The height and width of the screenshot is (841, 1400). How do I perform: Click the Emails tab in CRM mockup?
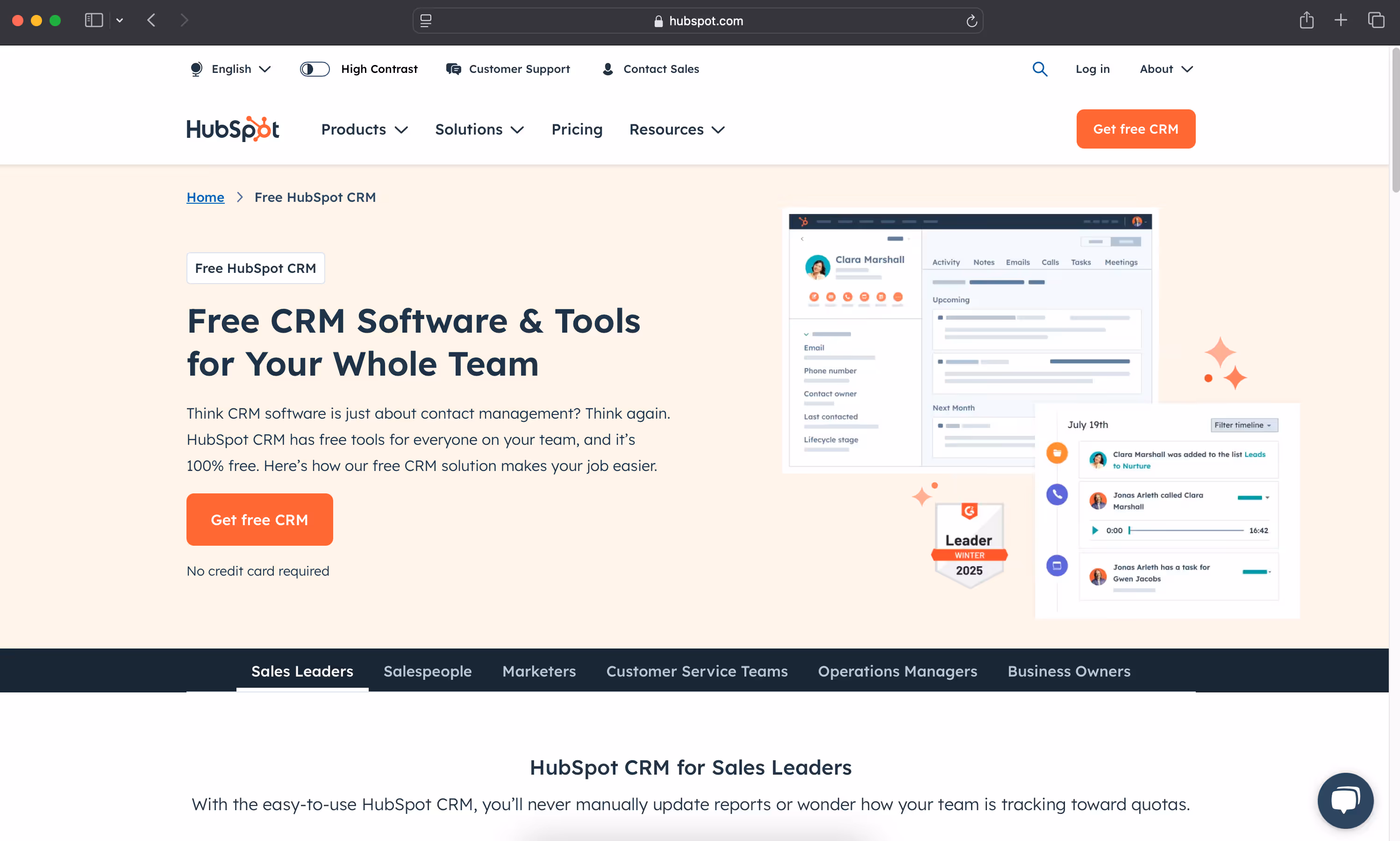point(1017,263)
